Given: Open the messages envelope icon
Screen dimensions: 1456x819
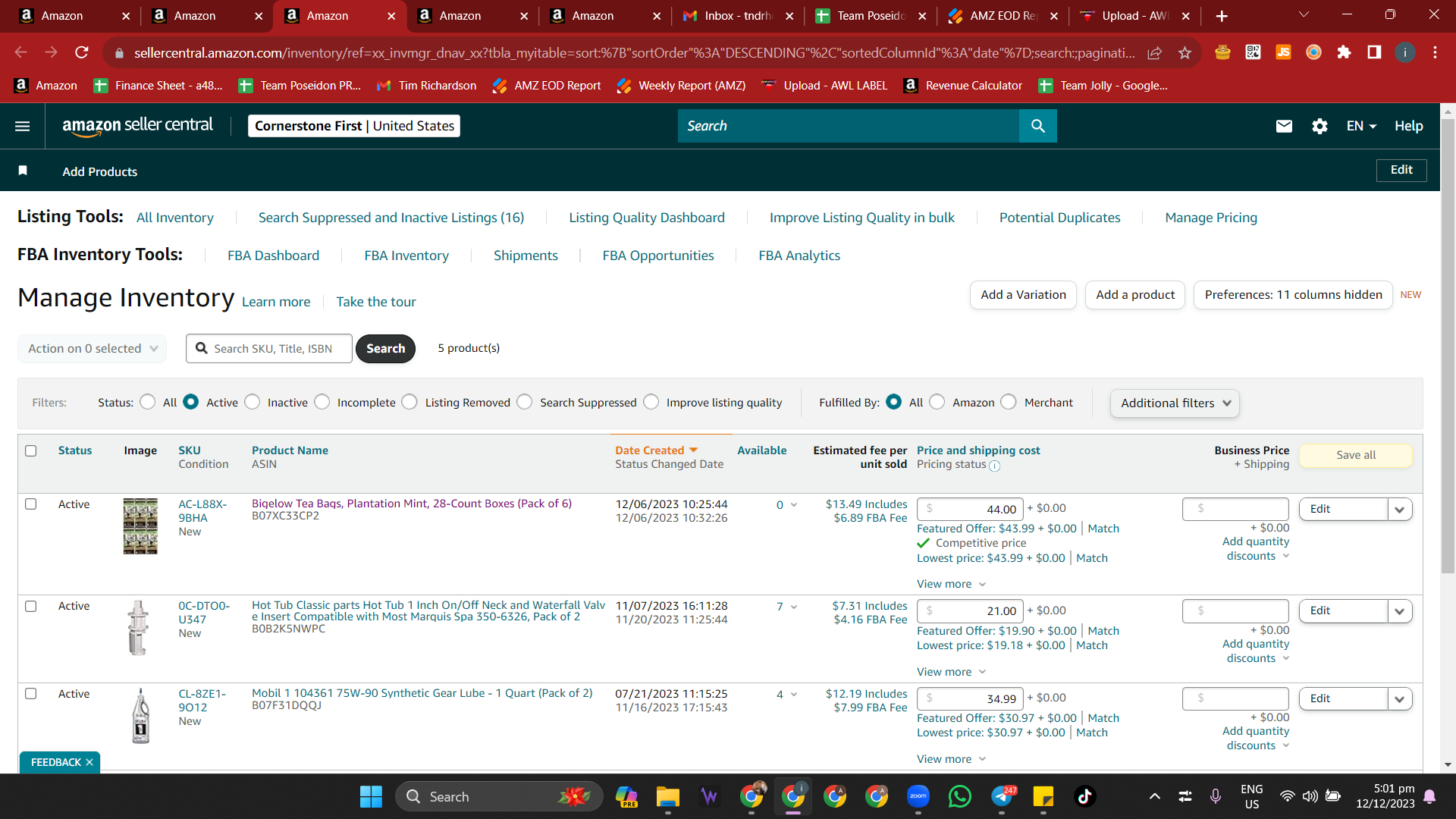Looking at the screenshot, I should coord(1284,126).
